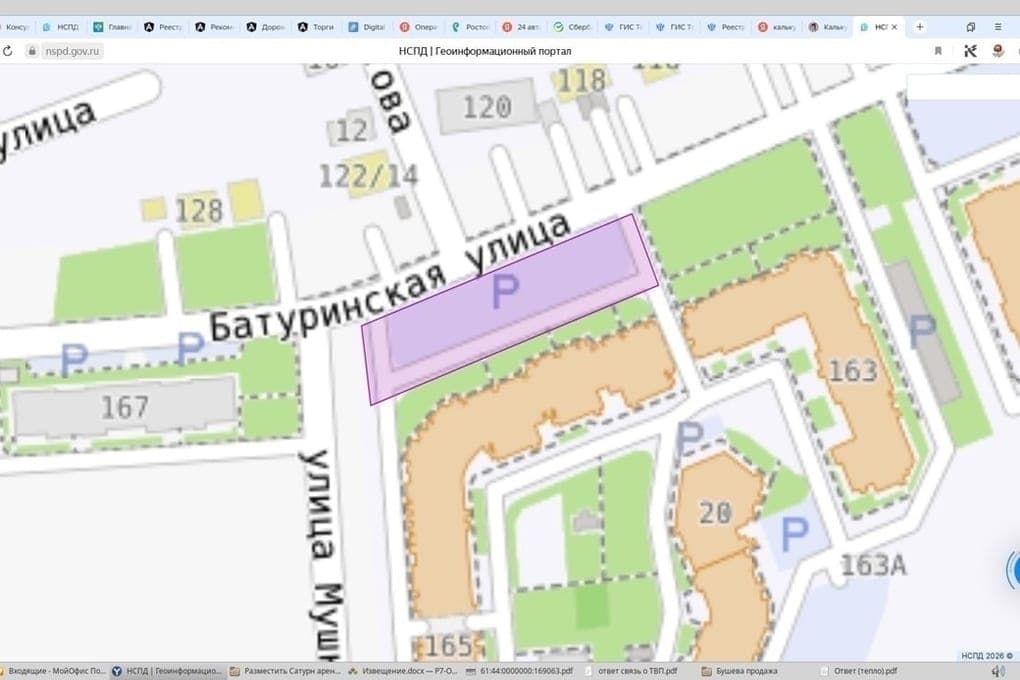This screenshot has width=1020, height=680.
Task: Close the active НСПД tab
Action: [894, 27]
